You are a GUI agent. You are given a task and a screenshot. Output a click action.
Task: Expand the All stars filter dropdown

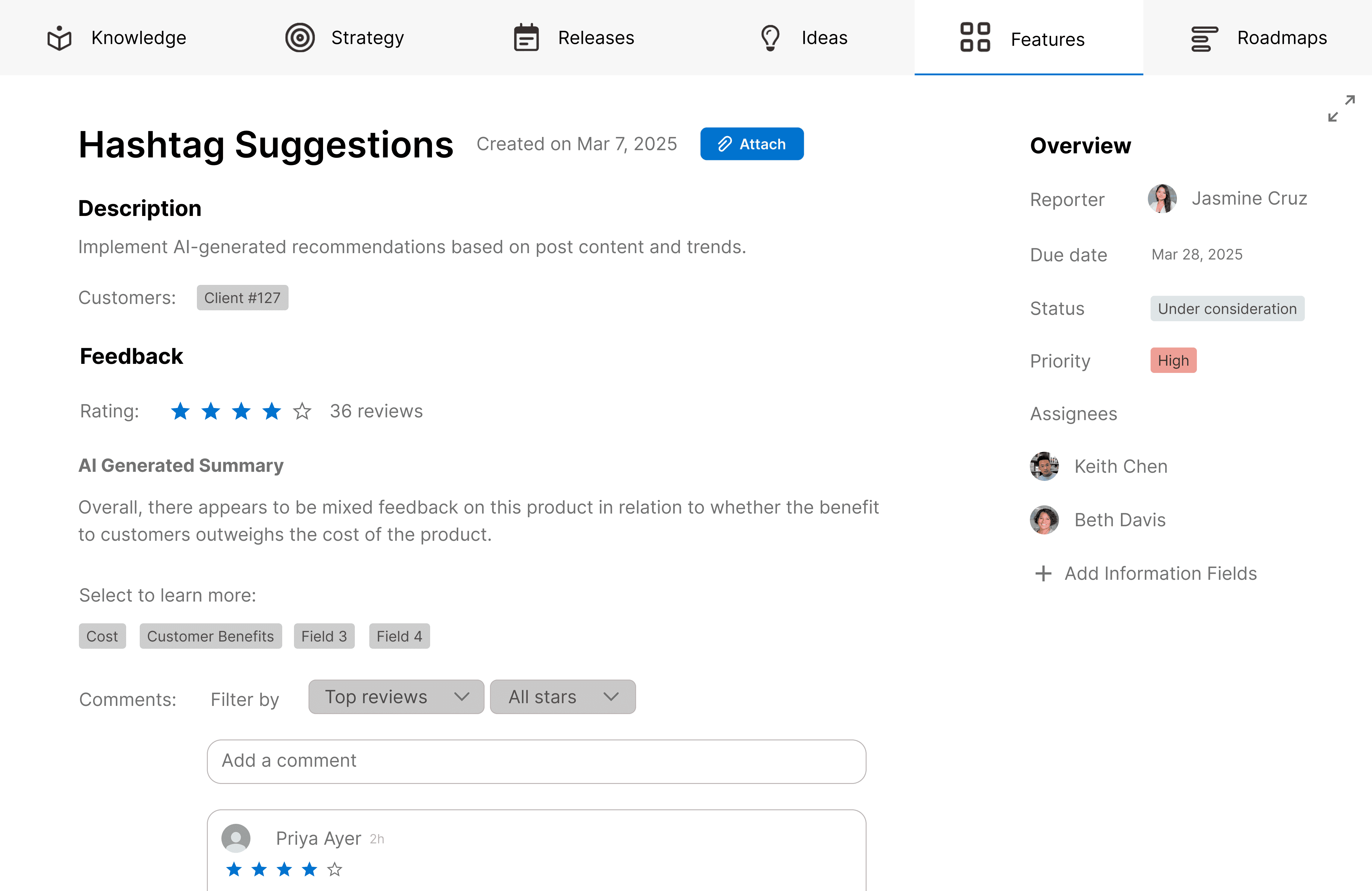[563, 697]
